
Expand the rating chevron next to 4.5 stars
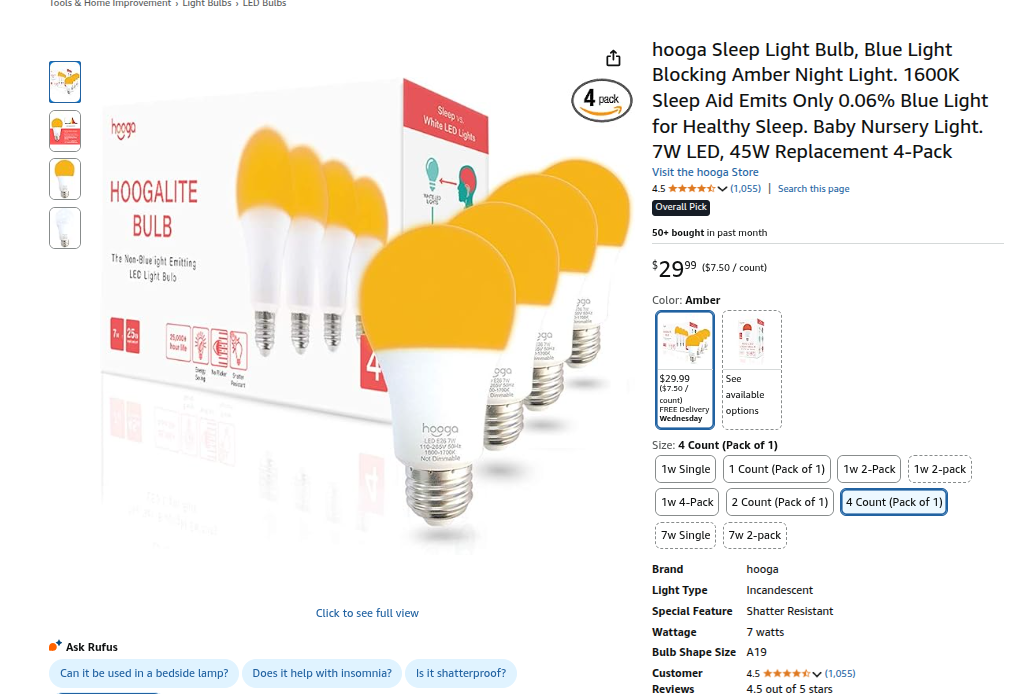tap(722, 189)
